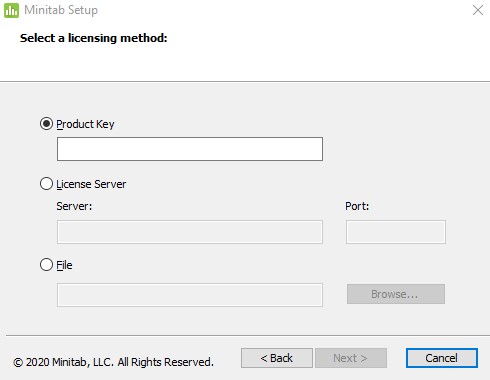
Task: Open the Browse... file dialog button
Action: pyautogui.click(x=396, y=294)
